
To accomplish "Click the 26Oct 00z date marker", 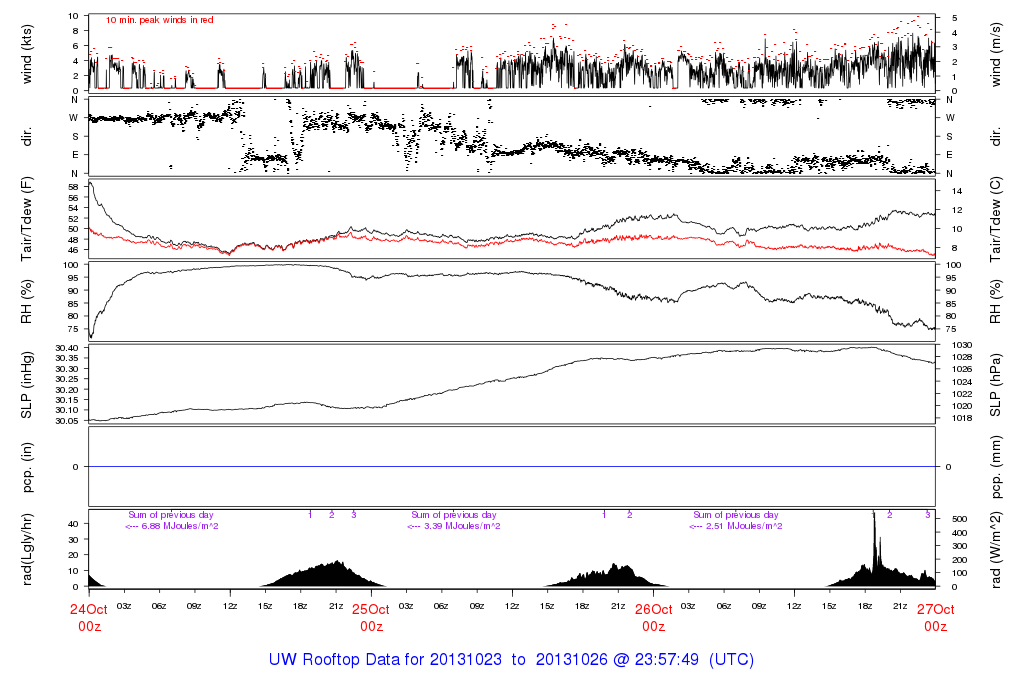I will [x=653, y=617].
